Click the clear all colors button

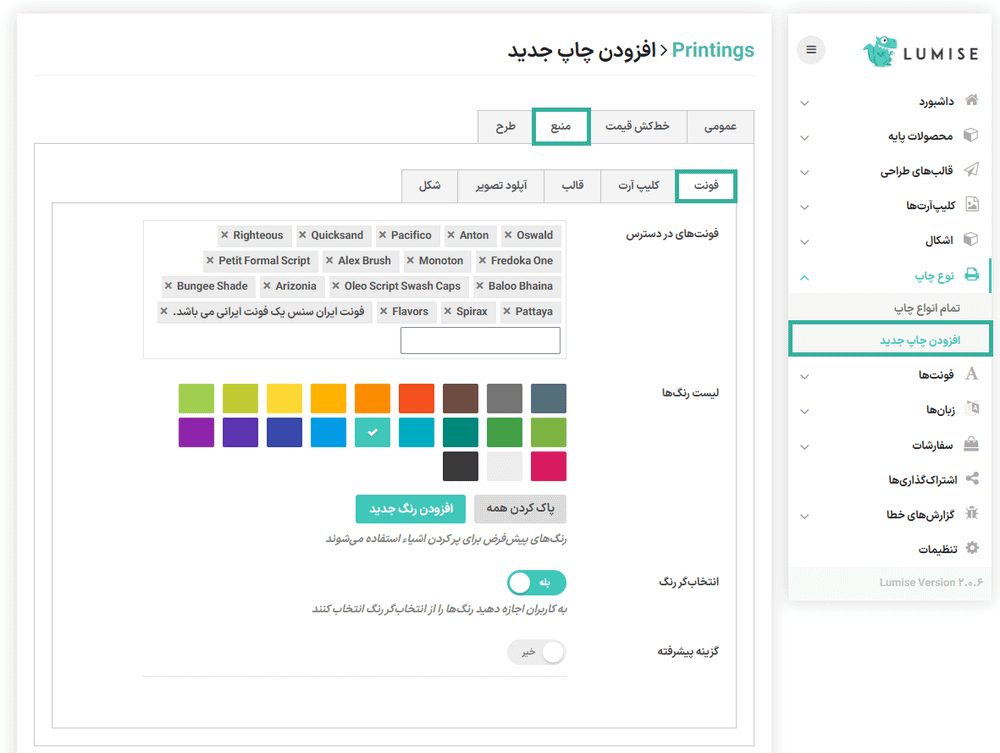(520, 509)
